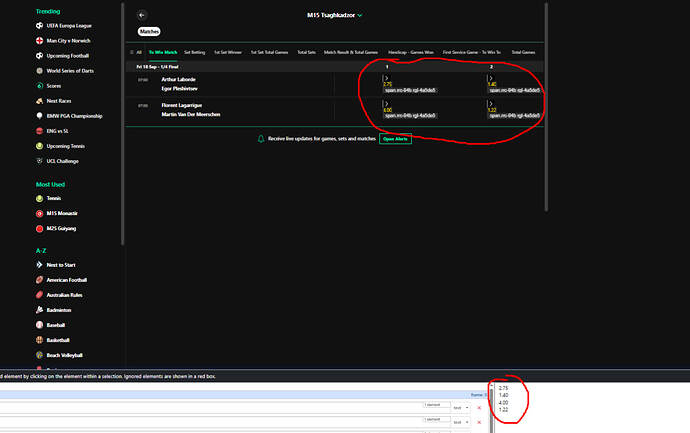Switch to Total Games tab

[523, 52]
